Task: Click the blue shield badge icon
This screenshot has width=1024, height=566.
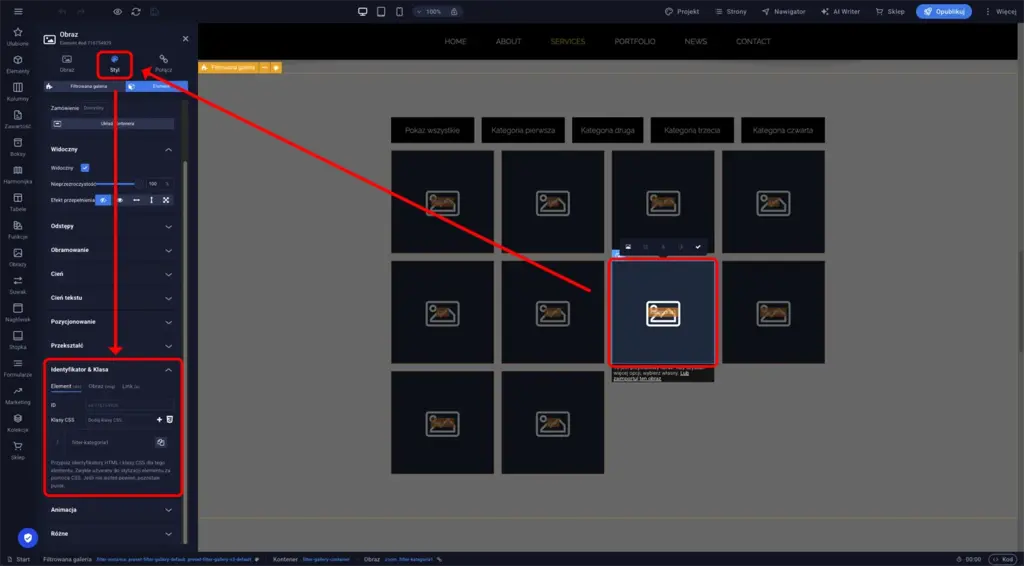Action: 27,537
